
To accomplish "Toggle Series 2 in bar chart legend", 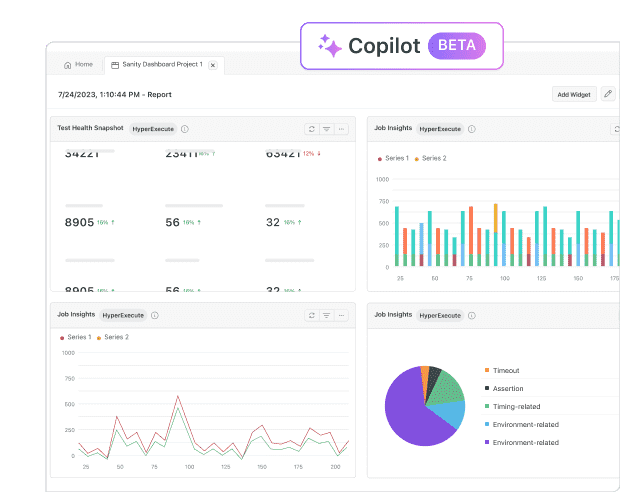I will click(x=431, y=158).
